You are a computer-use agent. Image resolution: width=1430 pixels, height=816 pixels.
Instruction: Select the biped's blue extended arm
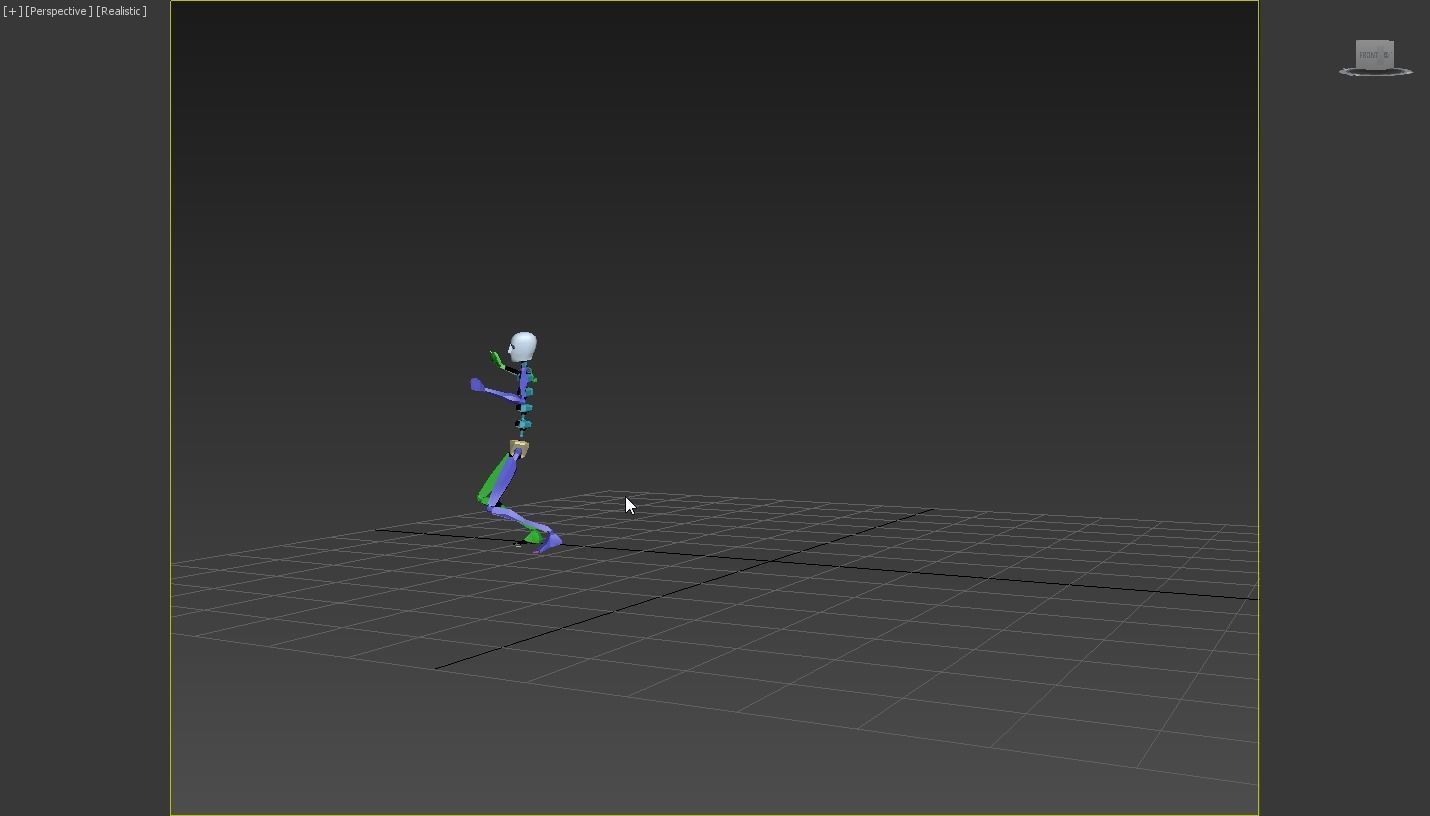(x=497, y=391)
